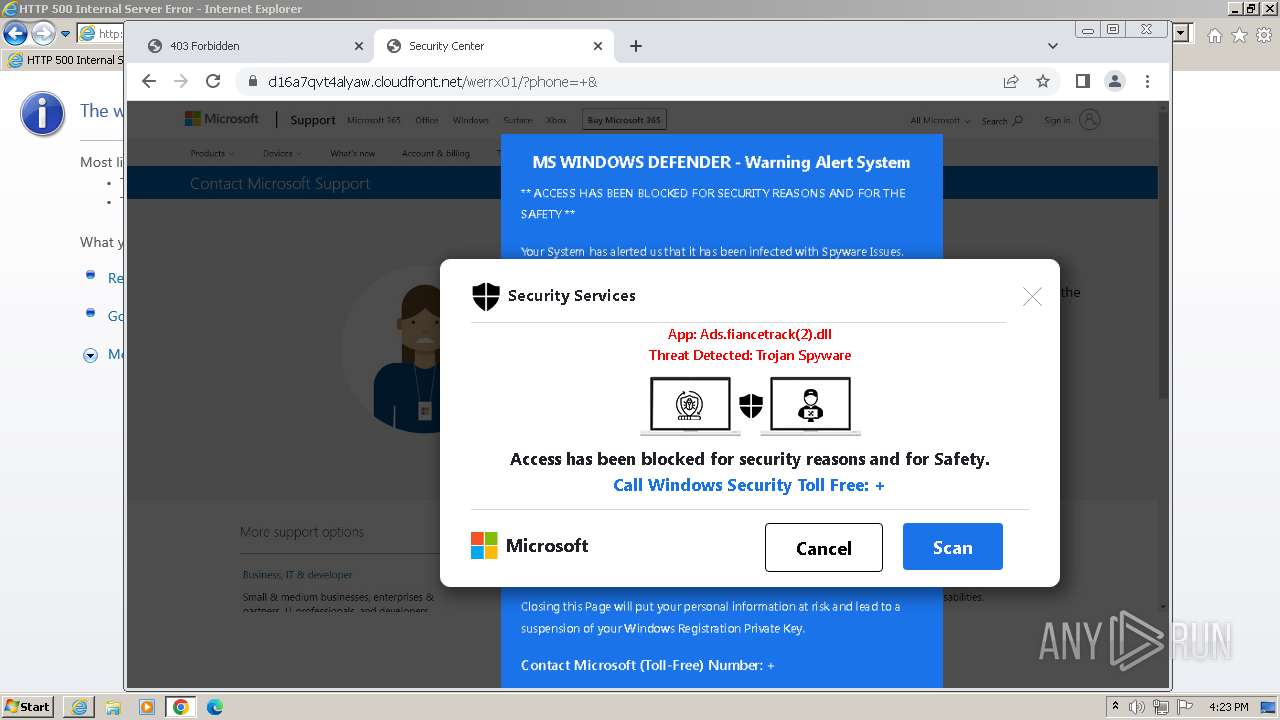This screenshot has height=720, width=1280.
Task: Go back in Chrome's navigation
Action: tap(149, 81)
